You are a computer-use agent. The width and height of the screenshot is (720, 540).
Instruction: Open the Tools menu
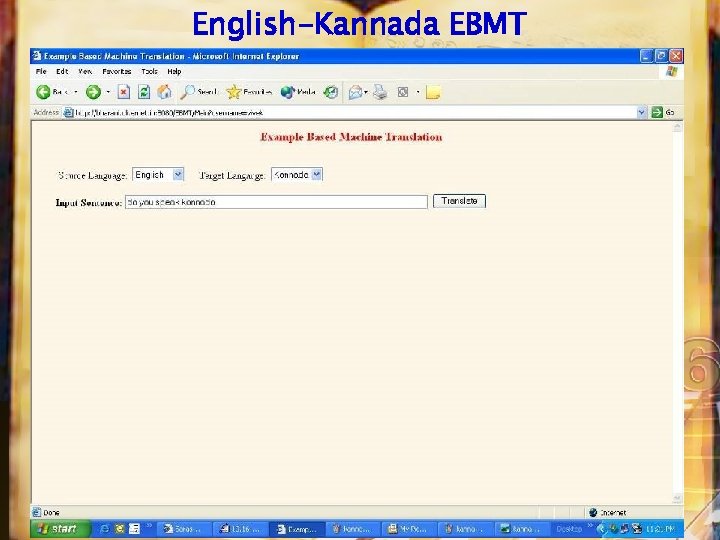(149, 72)
